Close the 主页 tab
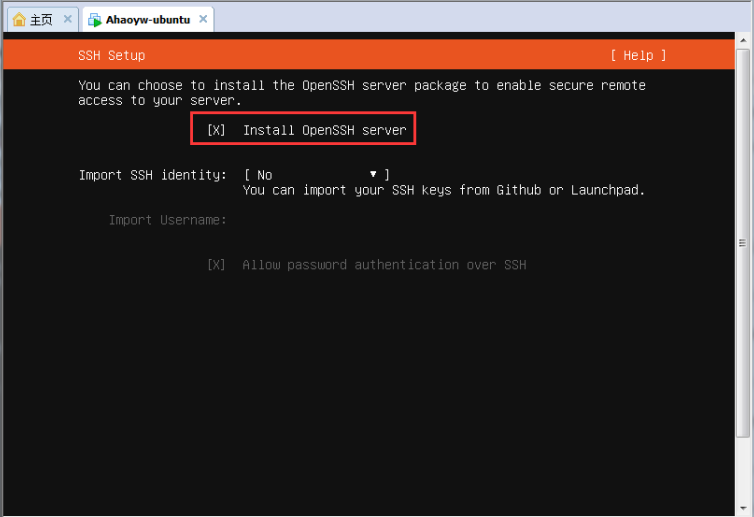Screen dimensions: 754x517 (67, 19)
